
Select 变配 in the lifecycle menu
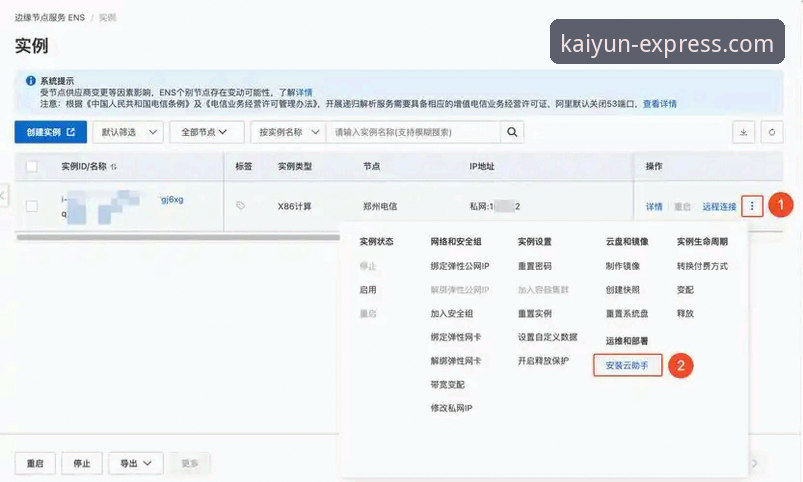(685, 290)
